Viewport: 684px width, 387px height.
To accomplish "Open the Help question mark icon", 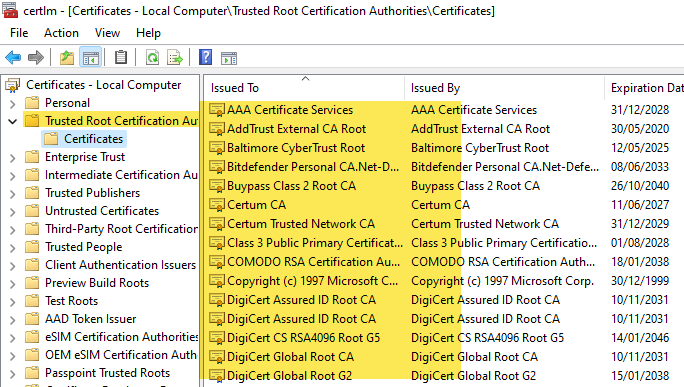I will [205, 58].
